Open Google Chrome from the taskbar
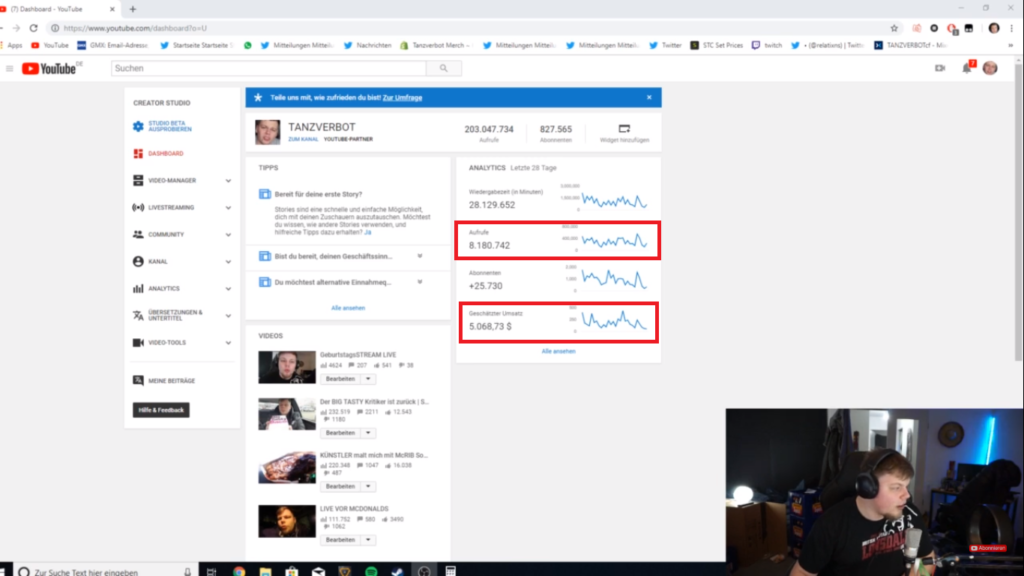 click(239, 571)
